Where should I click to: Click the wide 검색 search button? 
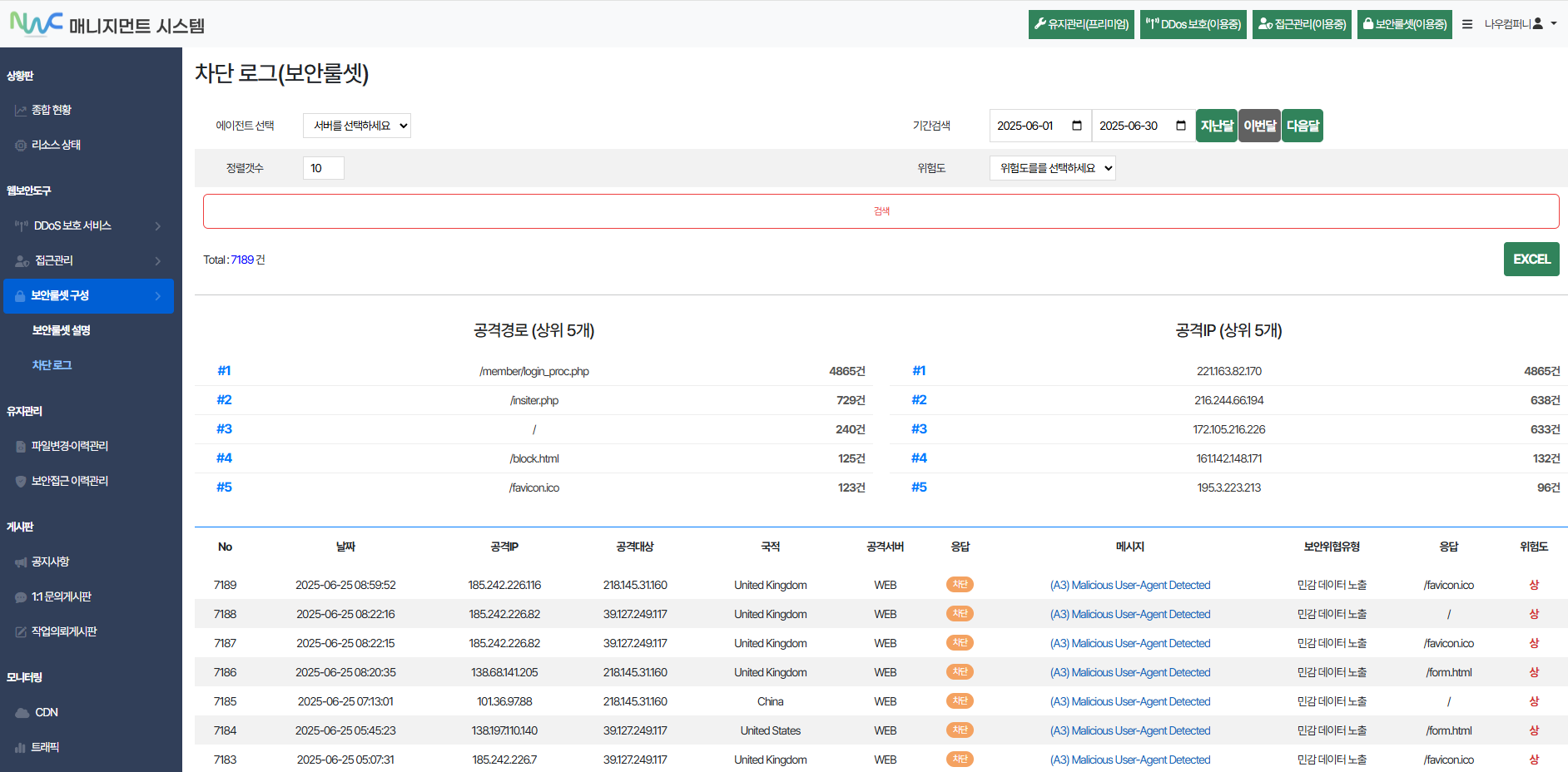click(881, 211)
